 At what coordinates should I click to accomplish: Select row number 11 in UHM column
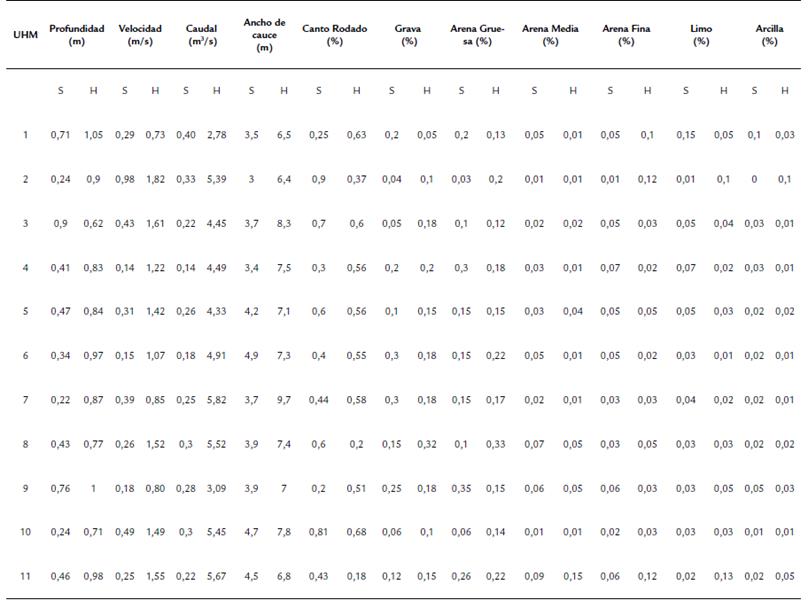(25, 576)
